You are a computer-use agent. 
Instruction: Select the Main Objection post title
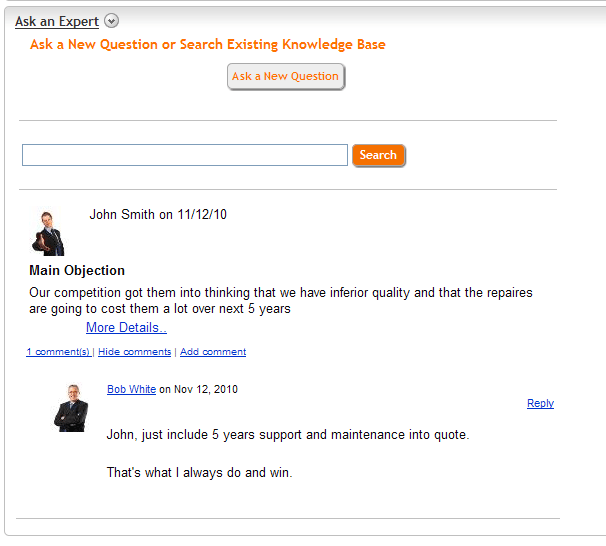pos(77,270)
